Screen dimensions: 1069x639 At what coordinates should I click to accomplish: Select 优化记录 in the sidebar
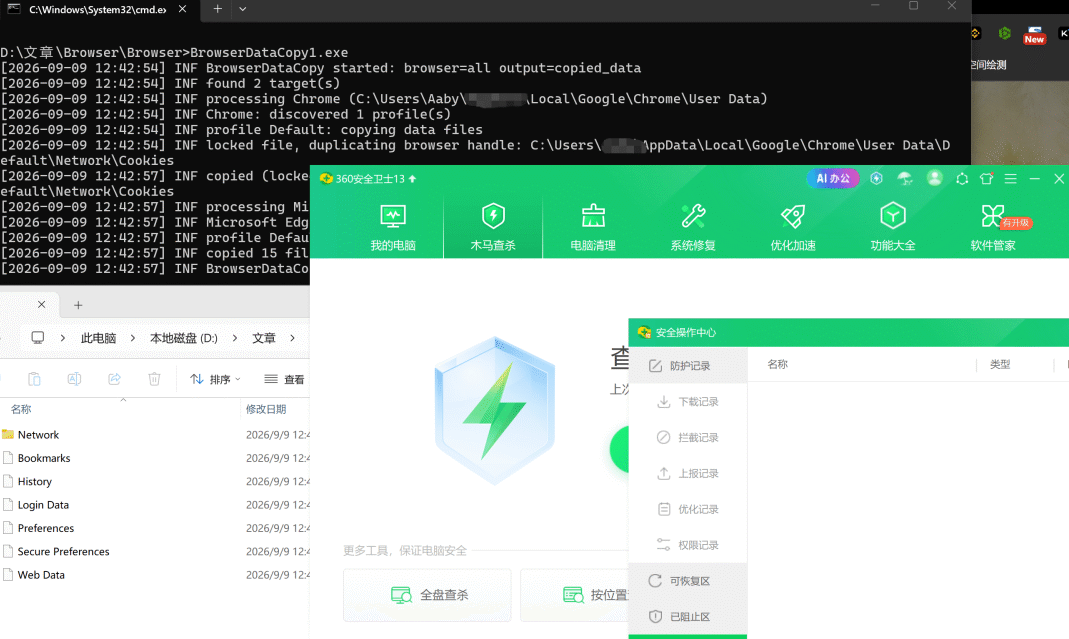tap(688, 509)
